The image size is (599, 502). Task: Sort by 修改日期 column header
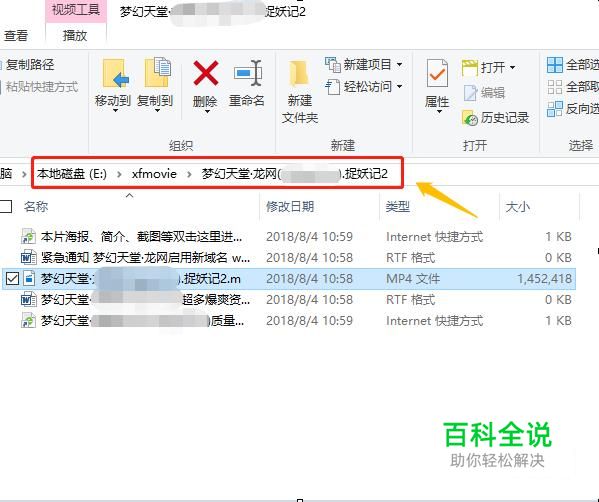pyautogui.click(x=290, y=207)
